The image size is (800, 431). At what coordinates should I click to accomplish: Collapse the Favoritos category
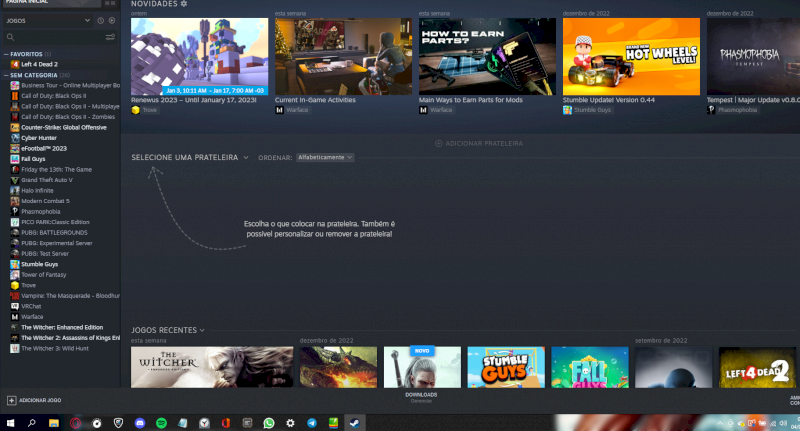[x=6, y=54]
